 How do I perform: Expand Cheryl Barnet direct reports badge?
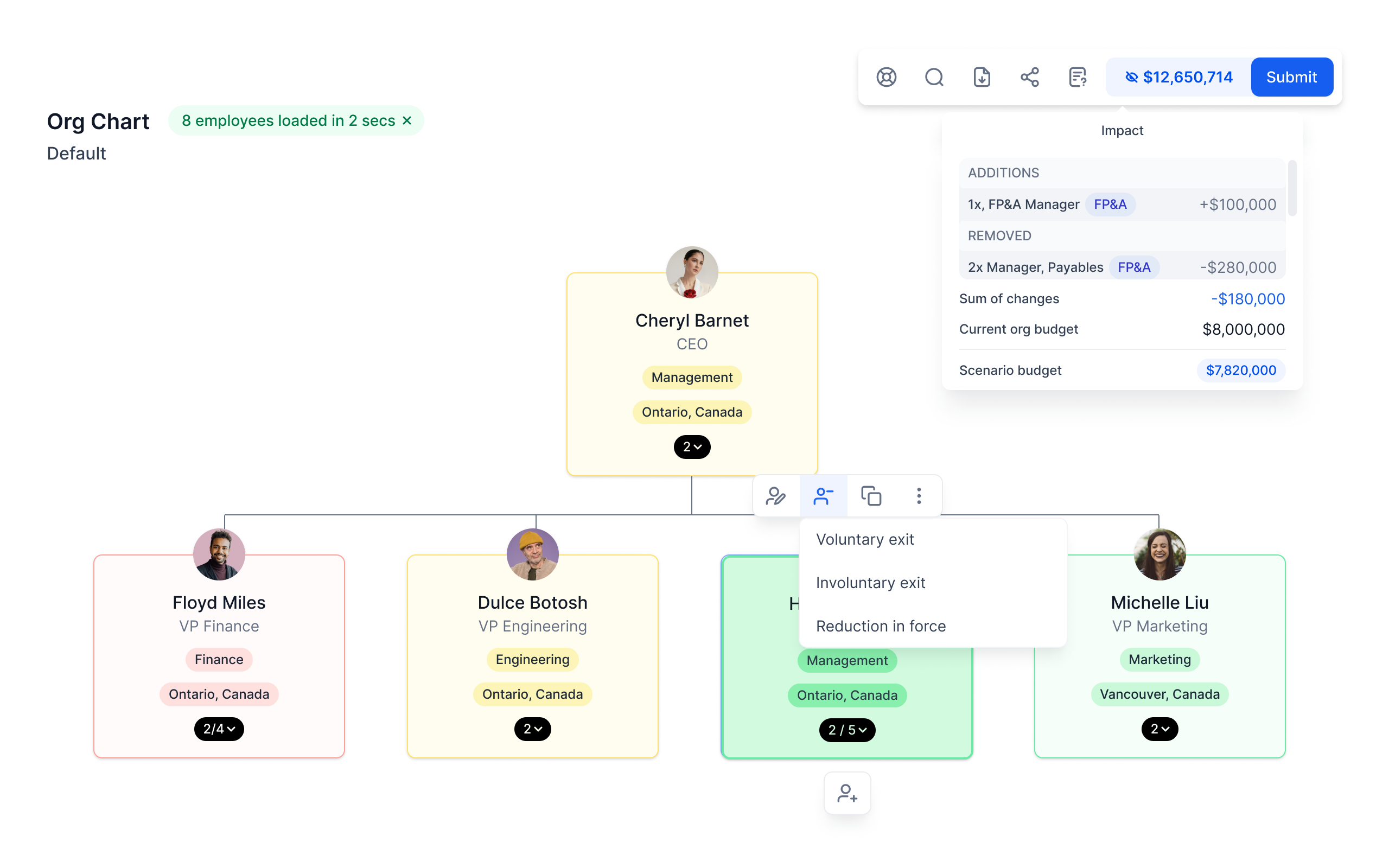click(x=691, y=447)
